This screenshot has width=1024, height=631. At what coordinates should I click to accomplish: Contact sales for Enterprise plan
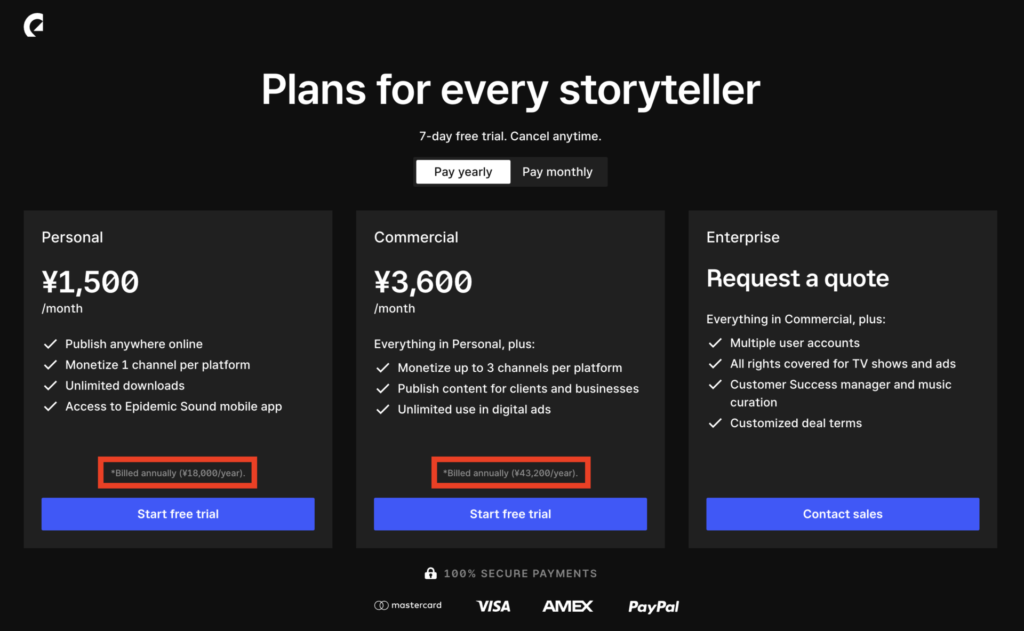[842, 514]
